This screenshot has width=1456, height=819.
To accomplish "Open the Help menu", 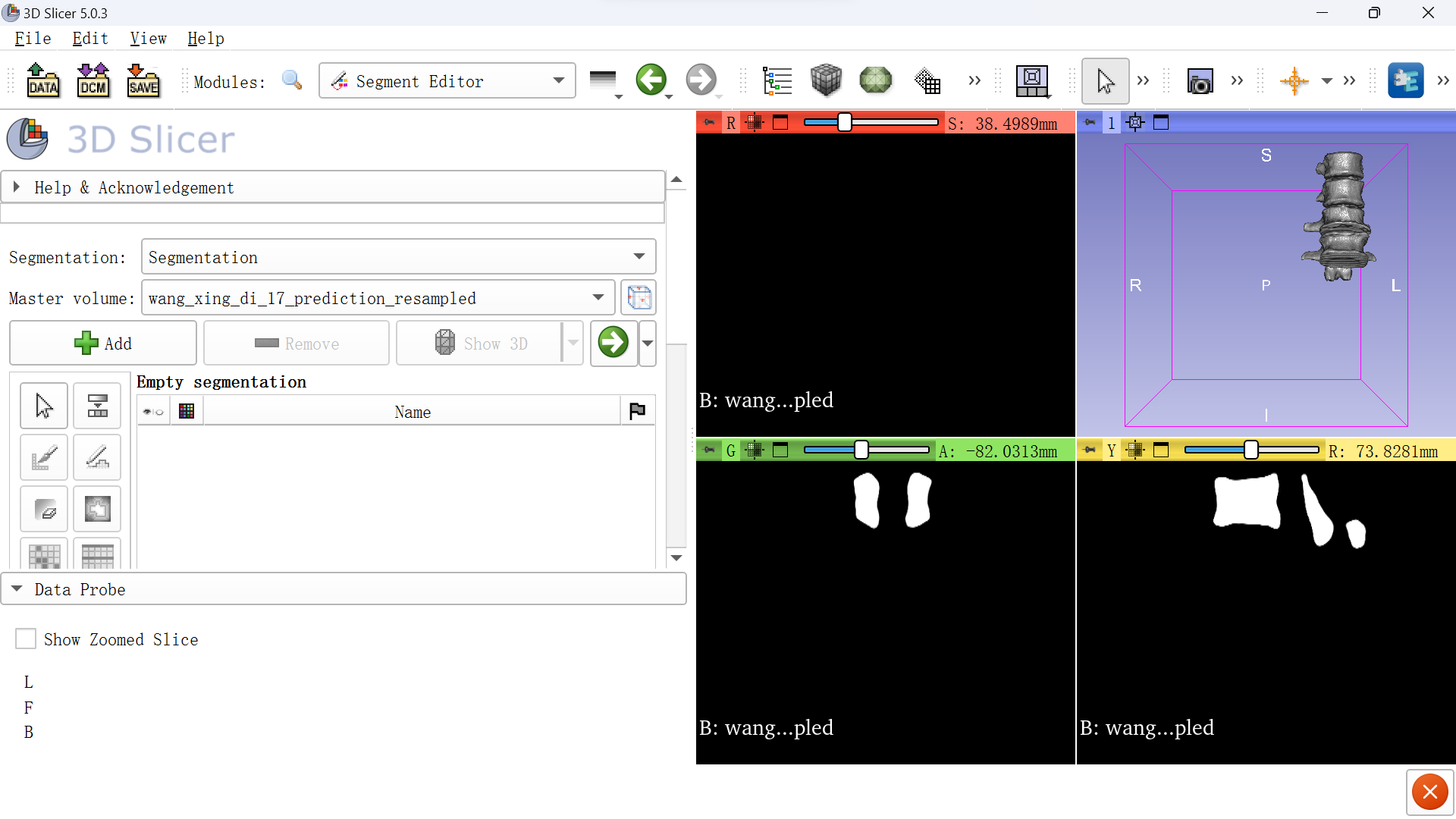I will point(206,39).
